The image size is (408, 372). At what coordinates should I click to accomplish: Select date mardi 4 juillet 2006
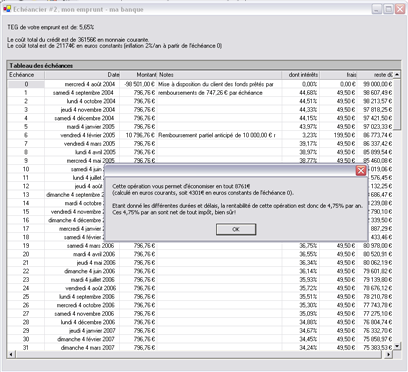[x=93, y=280]
